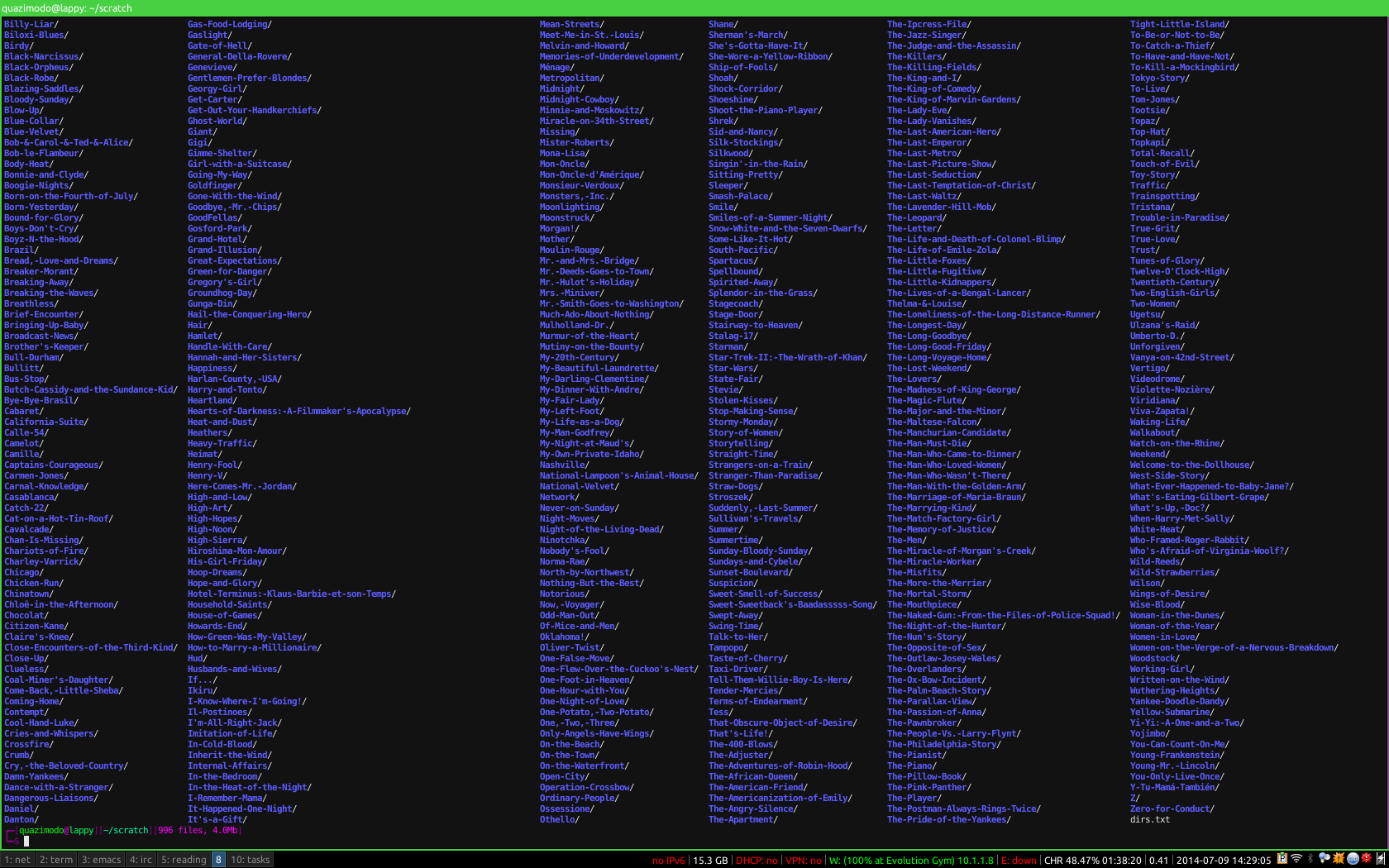Viewport: 1389px width, 868px height.
Task: Click the 'Taxi-Driver/' directory
Action: click(x=738, y=670)
